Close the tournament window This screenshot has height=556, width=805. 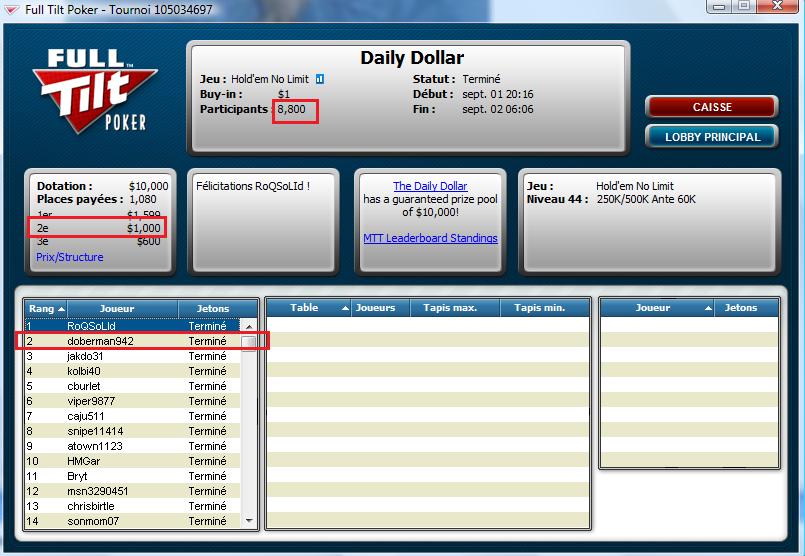(776, 6)
